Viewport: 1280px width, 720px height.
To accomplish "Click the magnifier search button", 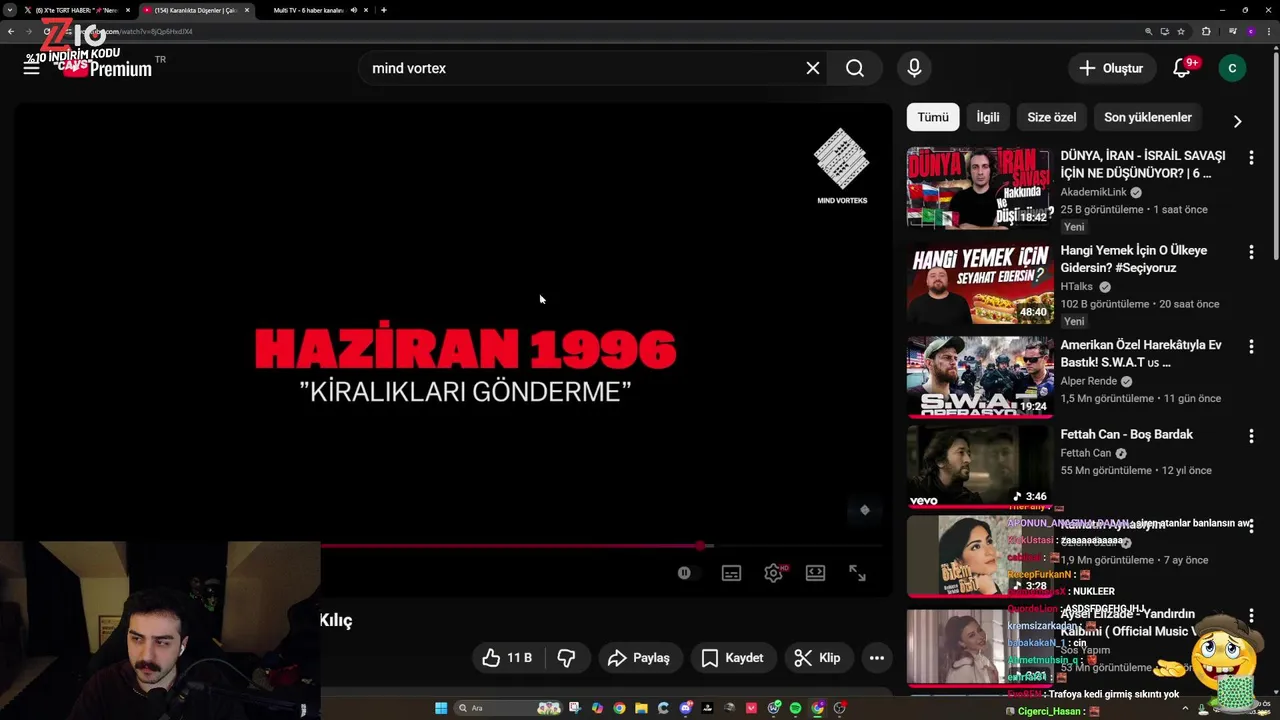I will 855,68.
